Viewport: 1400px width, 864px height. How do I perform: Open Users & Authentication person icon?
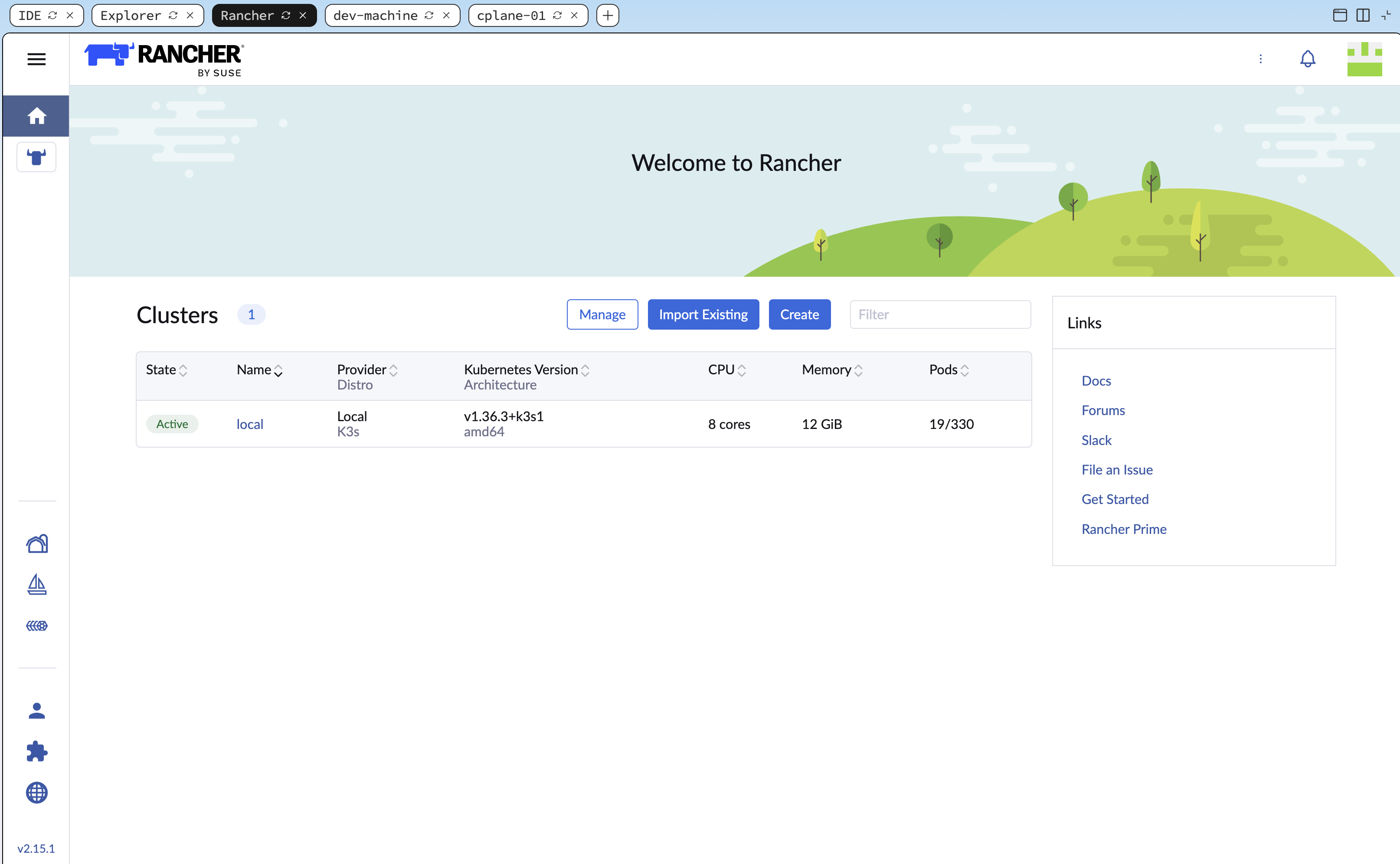click(x=36, y=710)
